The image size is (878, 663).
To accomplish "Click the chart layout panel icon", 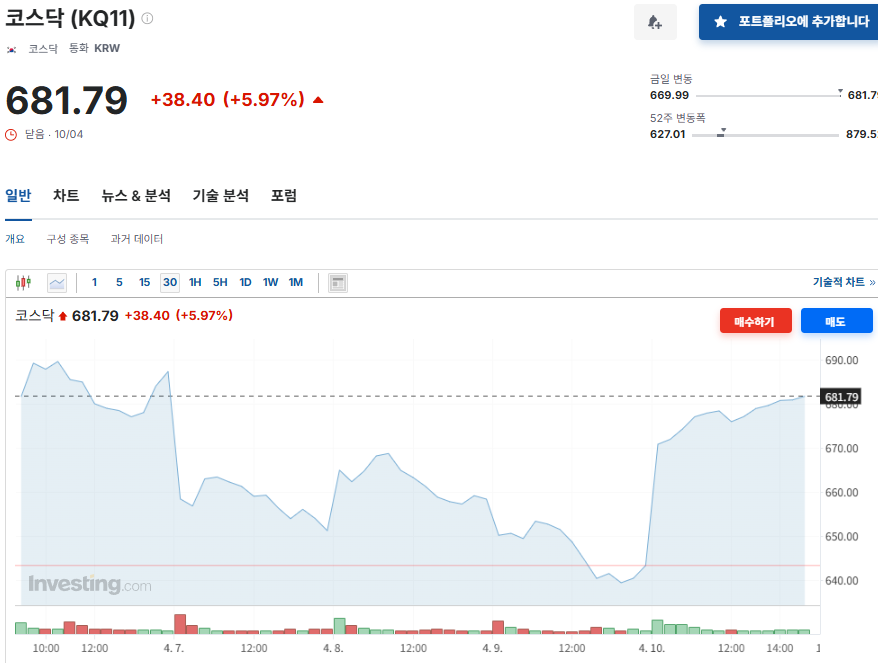I will (338, 283).
